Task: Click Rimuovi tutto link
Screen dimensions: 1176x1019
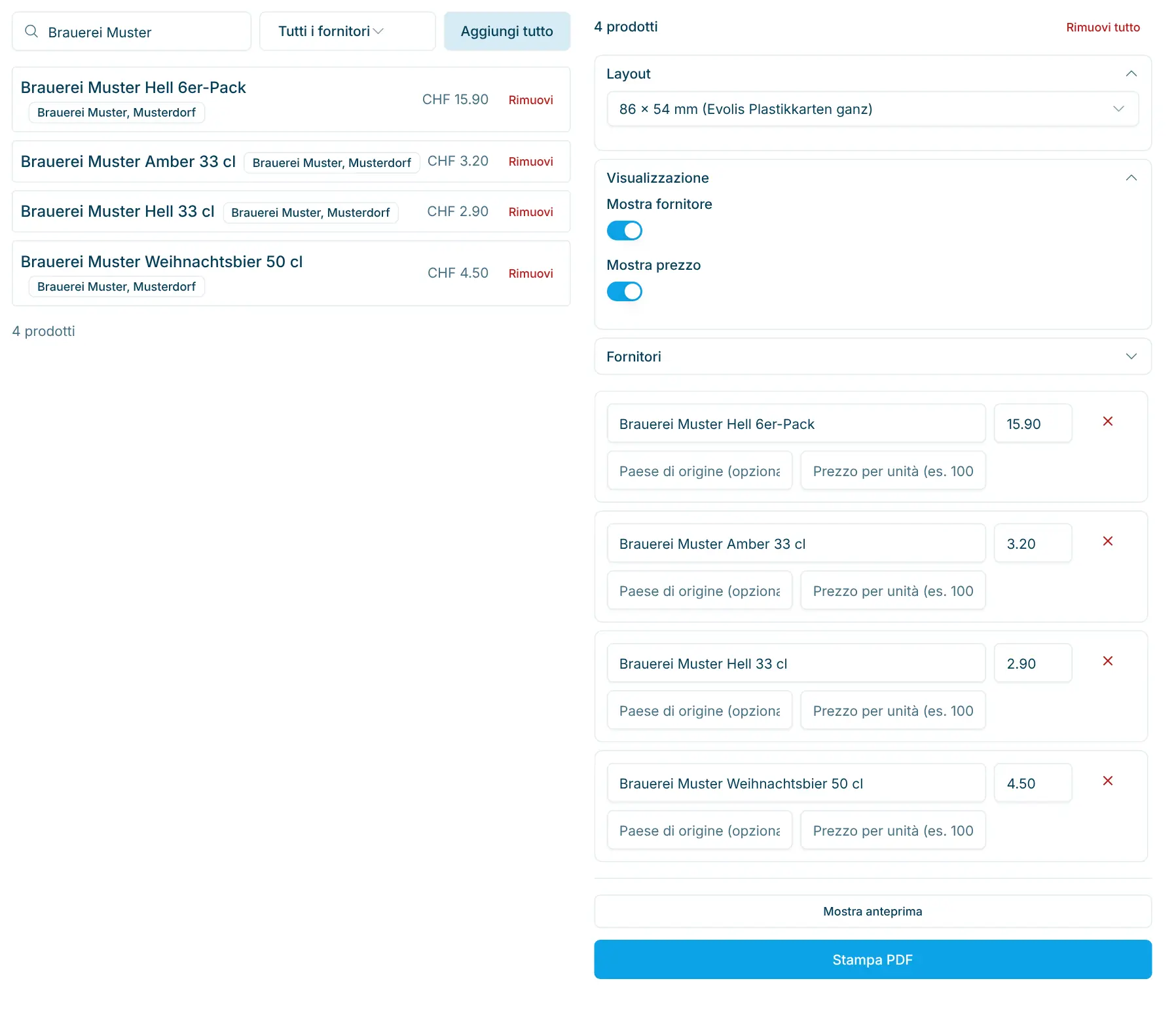Action: 1103,28
